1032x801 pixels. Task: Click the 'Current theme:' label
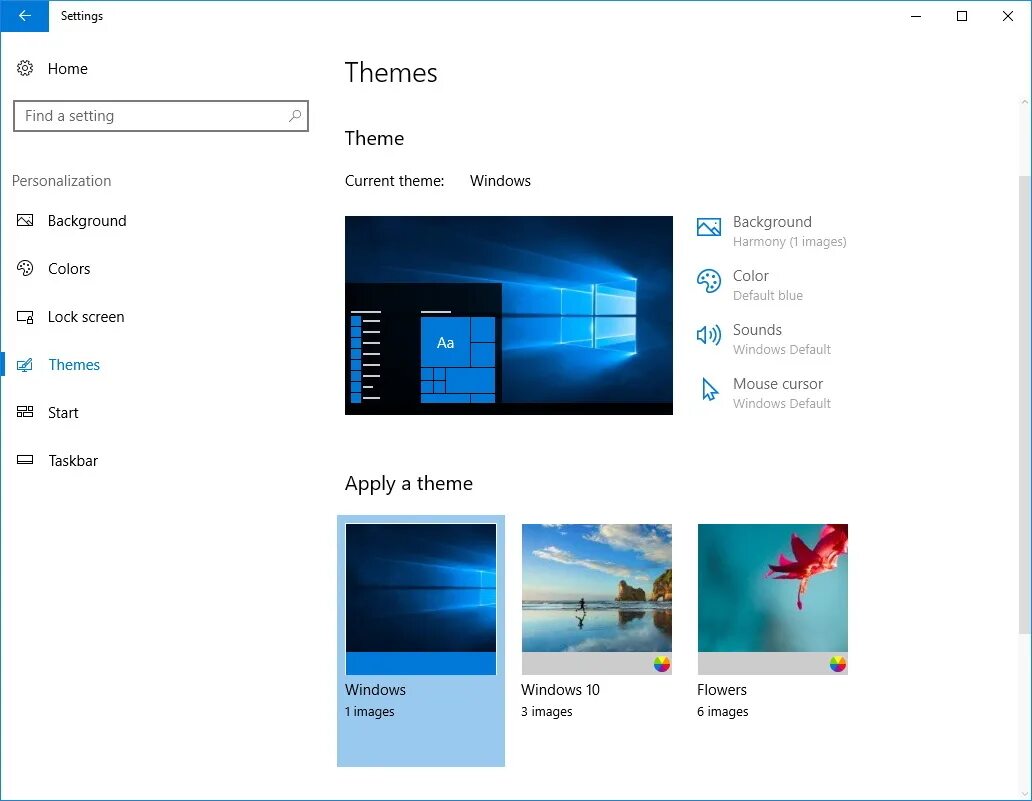pos(394,181)
